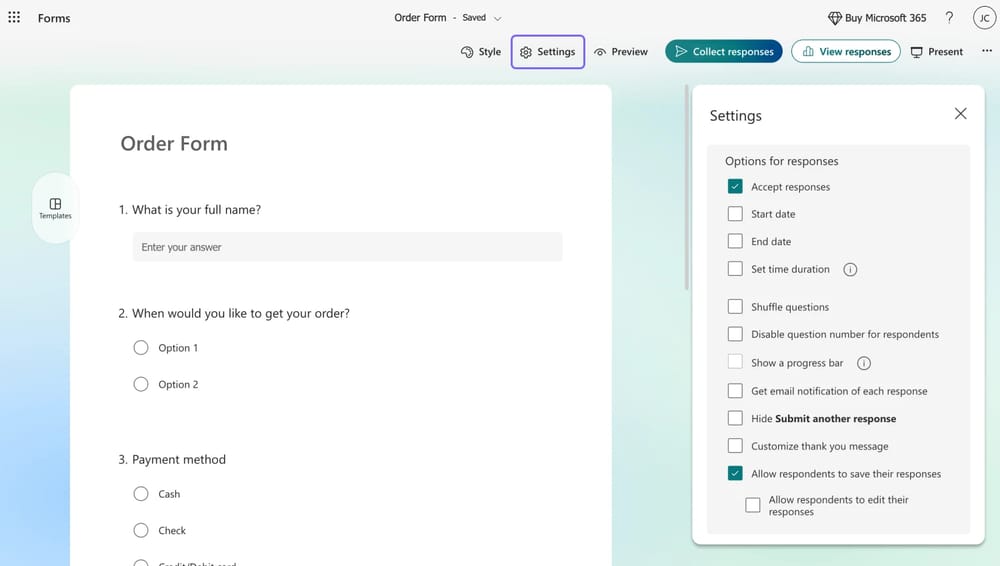Click the full name answer field
The height and width of the screenshot is (566, 1000).
[x=347, y=247]
